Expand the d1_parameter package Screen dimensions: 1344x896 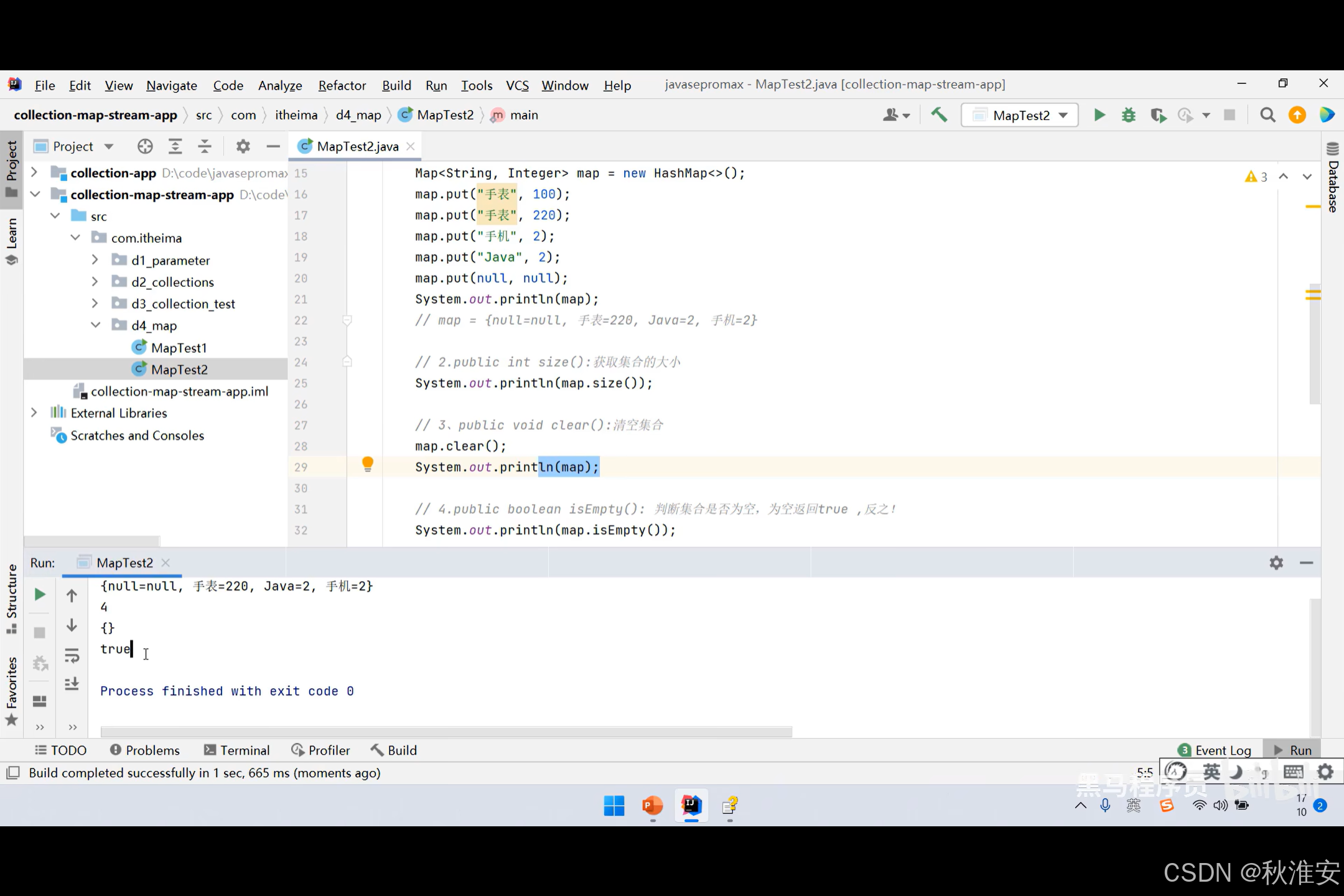pyautogui.click(x=95, y=259)
